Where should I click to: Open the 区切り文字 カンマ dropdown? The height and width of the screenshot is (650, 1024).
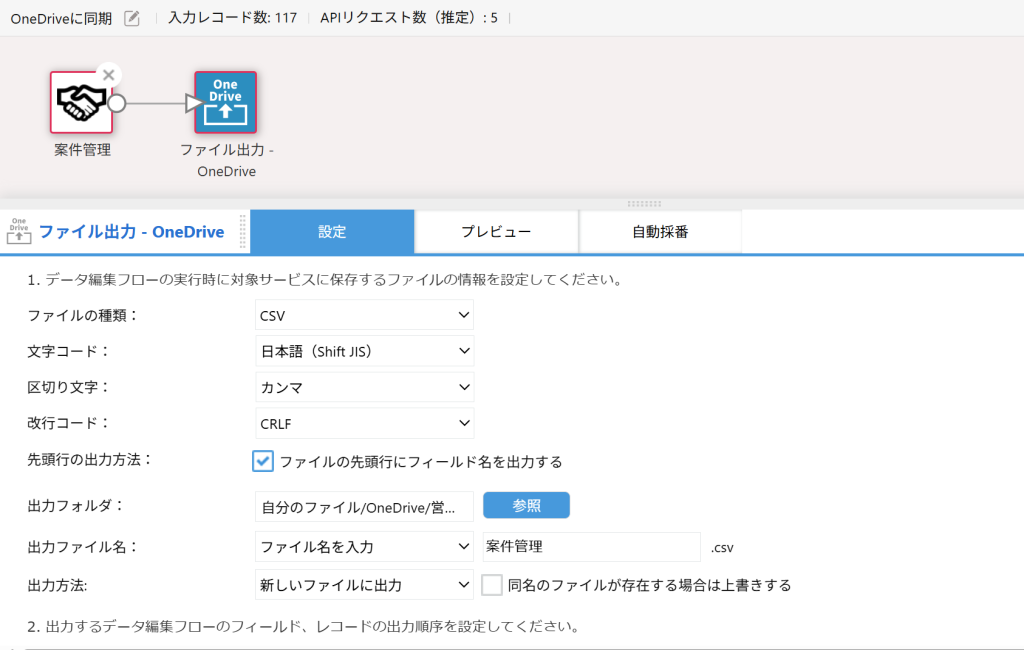pyautogui.click(x=364, y=387)
